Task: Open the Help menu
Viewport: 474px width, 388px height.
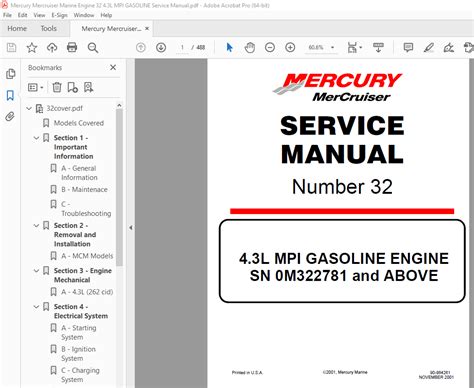Action: (x=106, y=15)
